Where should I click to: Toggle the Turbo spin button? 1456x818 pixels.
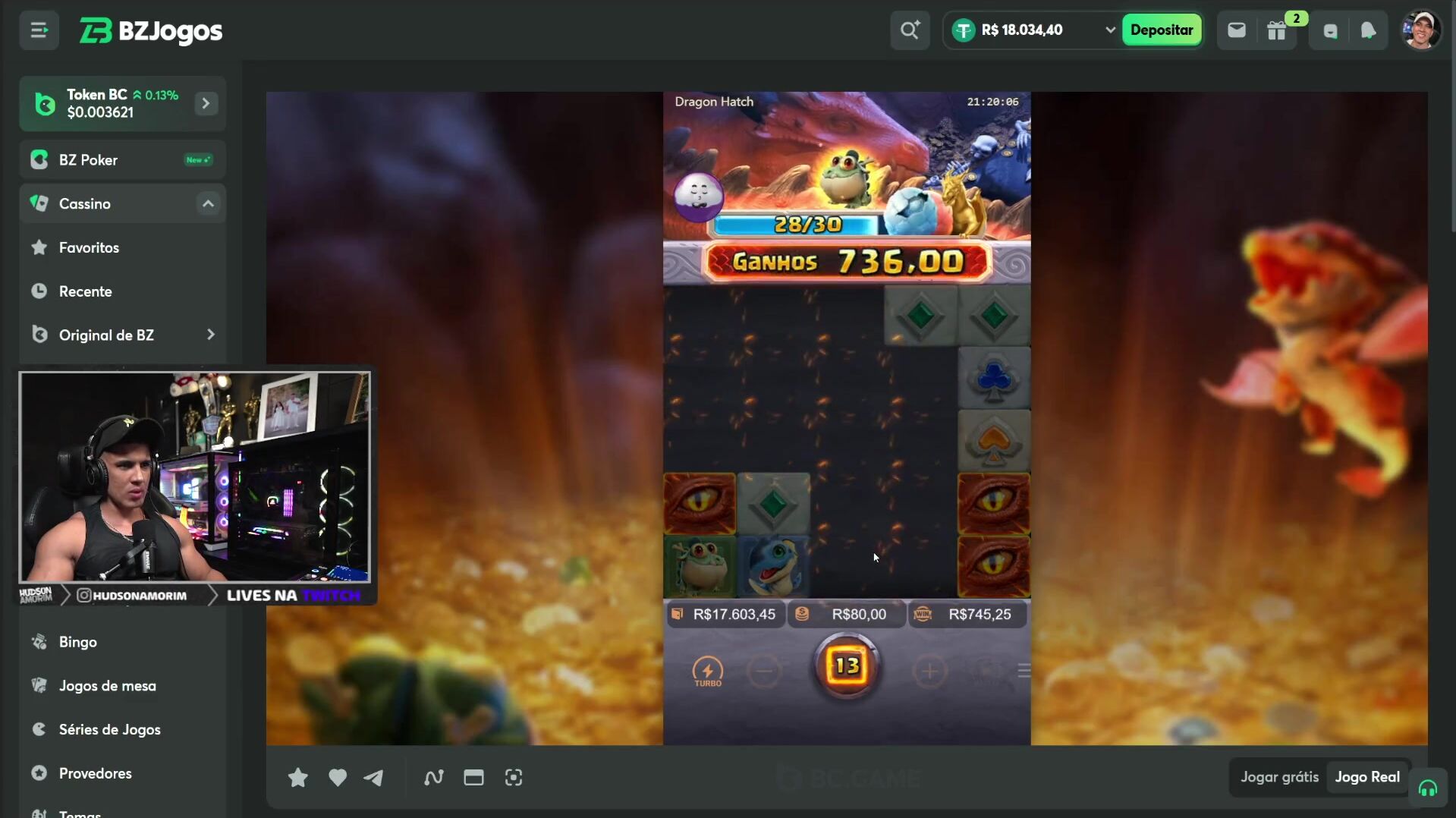tap(708, 672)
